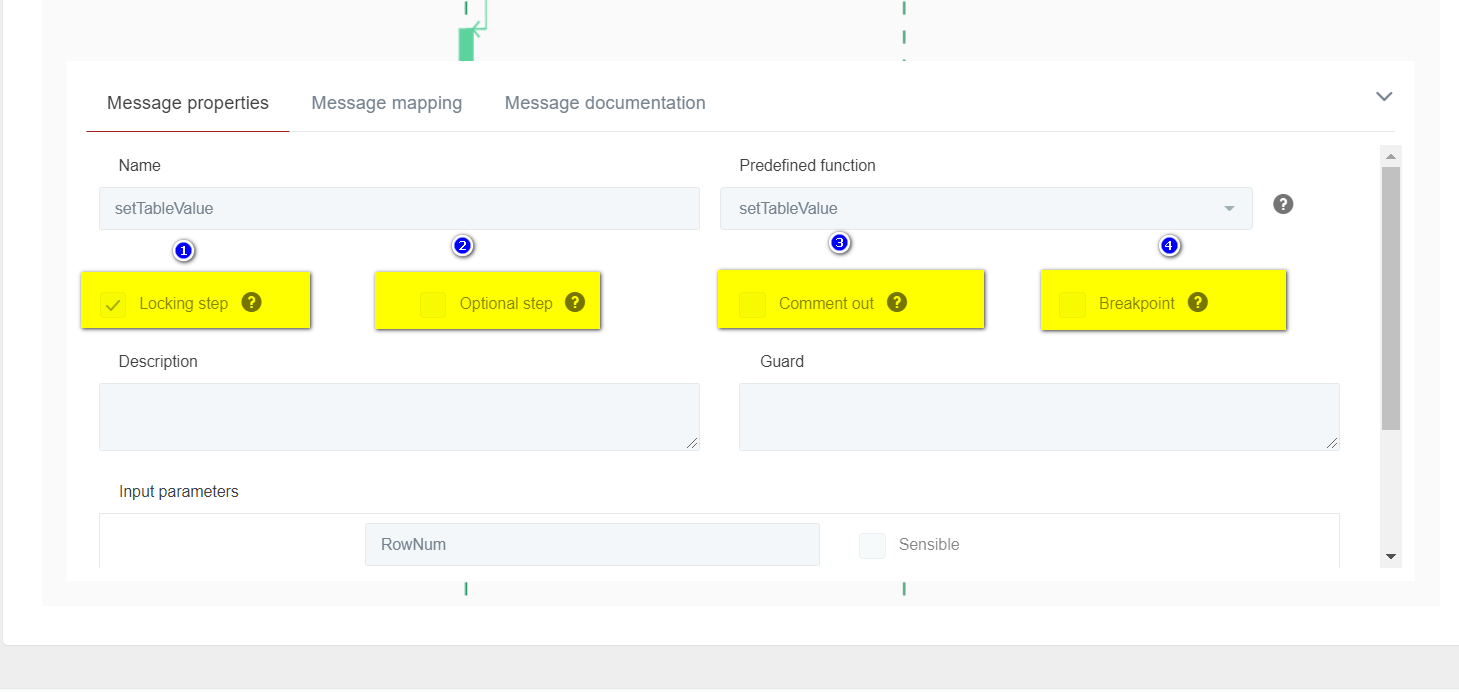The width and height of the screenshot is (1459, 692).
Task: Uncheck the Locking step checkbox
Action: (114, 304)
